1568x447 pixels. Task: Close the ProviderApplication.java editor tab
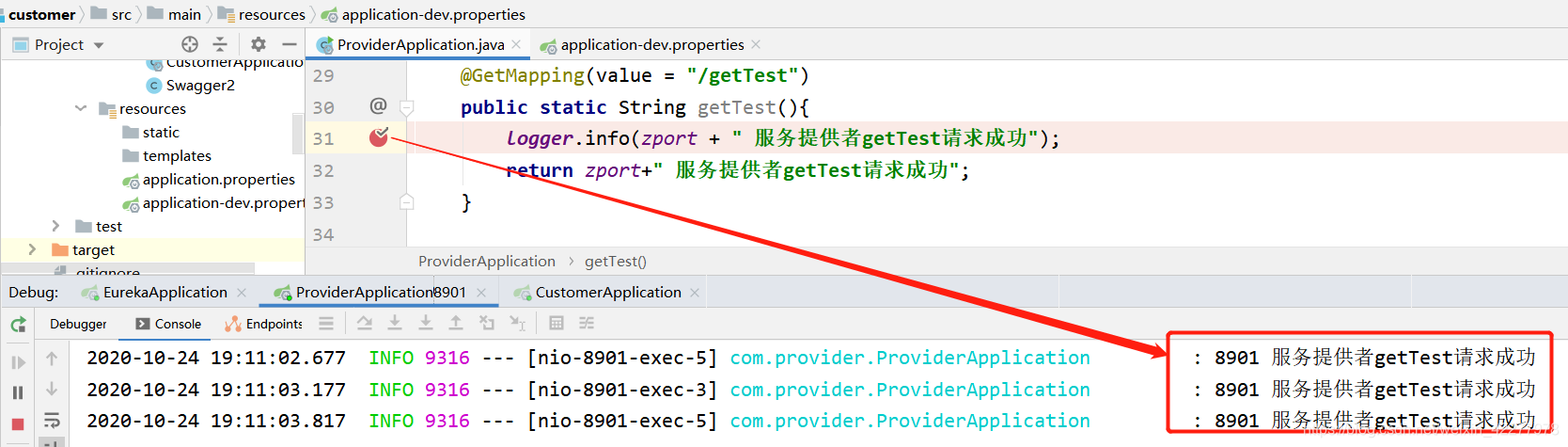[517, 44]
